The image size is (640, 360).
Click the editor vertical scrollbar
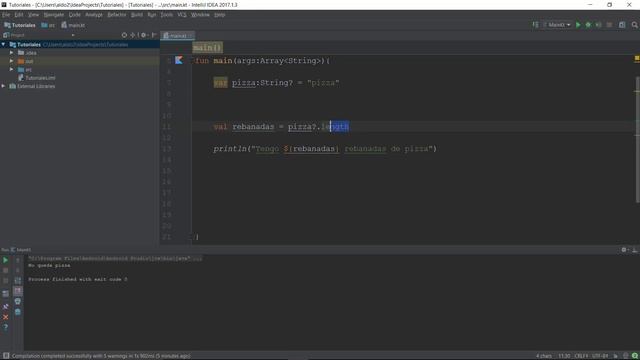click(x=637, y=139)
